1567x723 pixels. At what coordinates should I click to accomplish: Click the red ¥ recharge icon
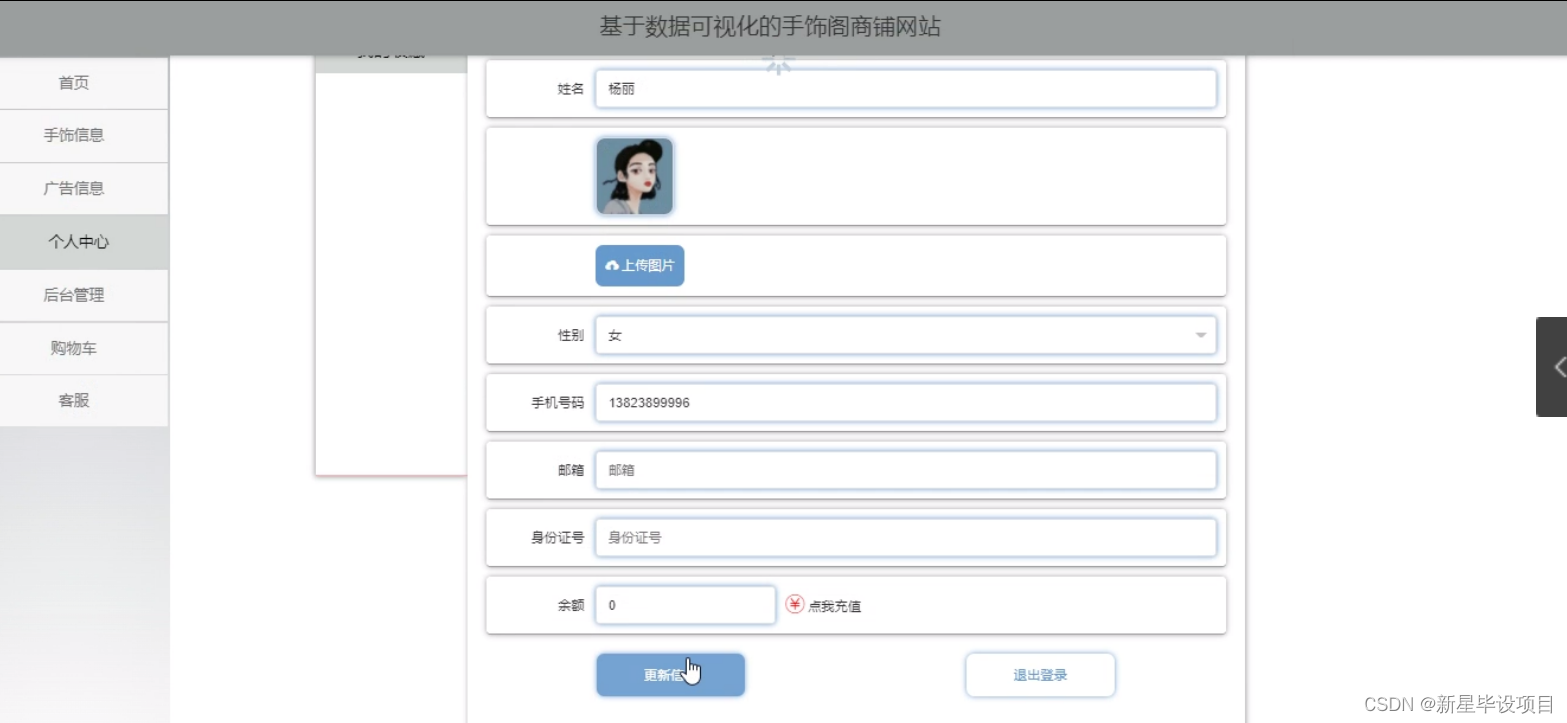click(x=793, y=604)
